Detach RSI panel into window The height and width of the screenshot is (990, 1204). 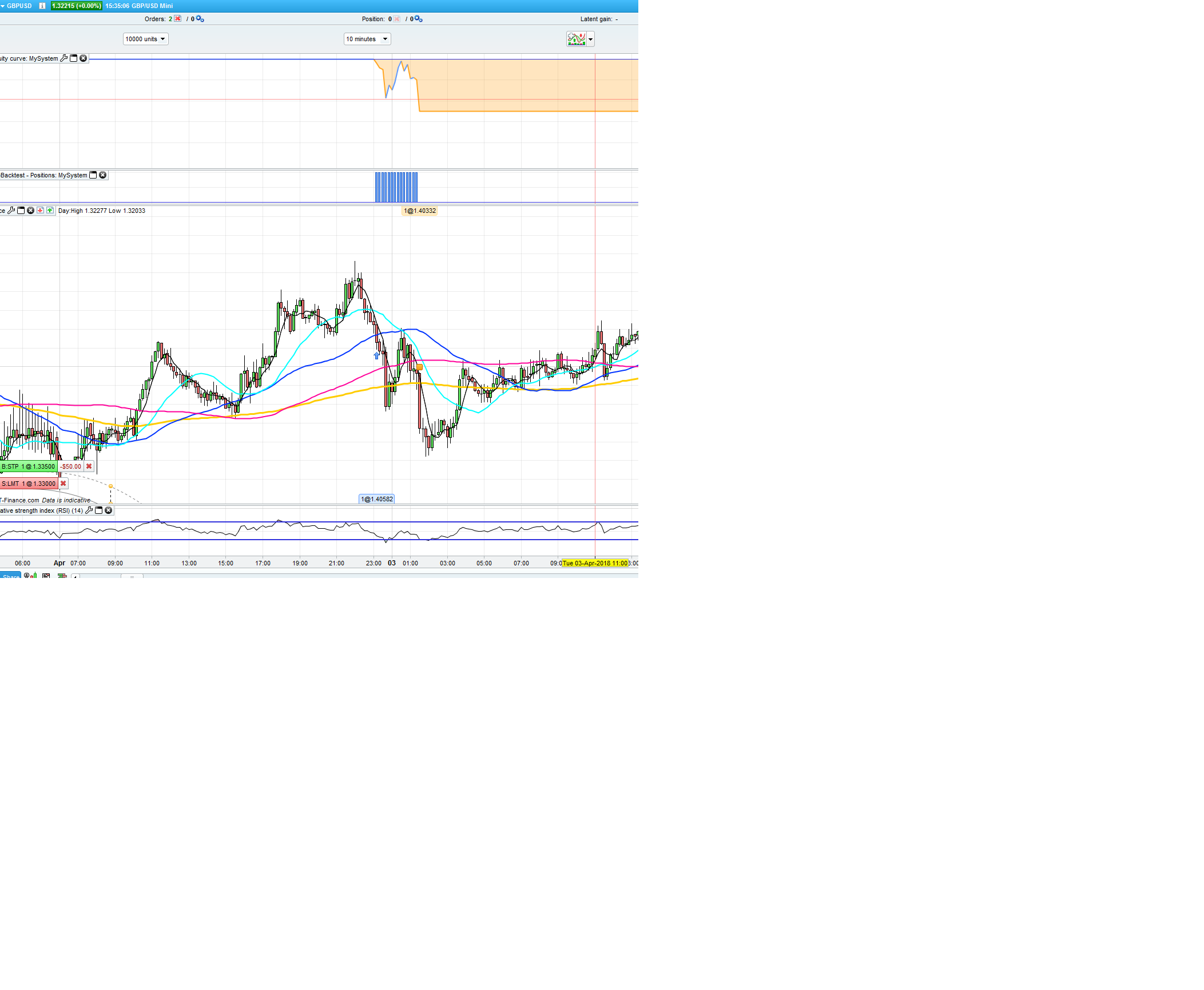(x=99, y=510)
